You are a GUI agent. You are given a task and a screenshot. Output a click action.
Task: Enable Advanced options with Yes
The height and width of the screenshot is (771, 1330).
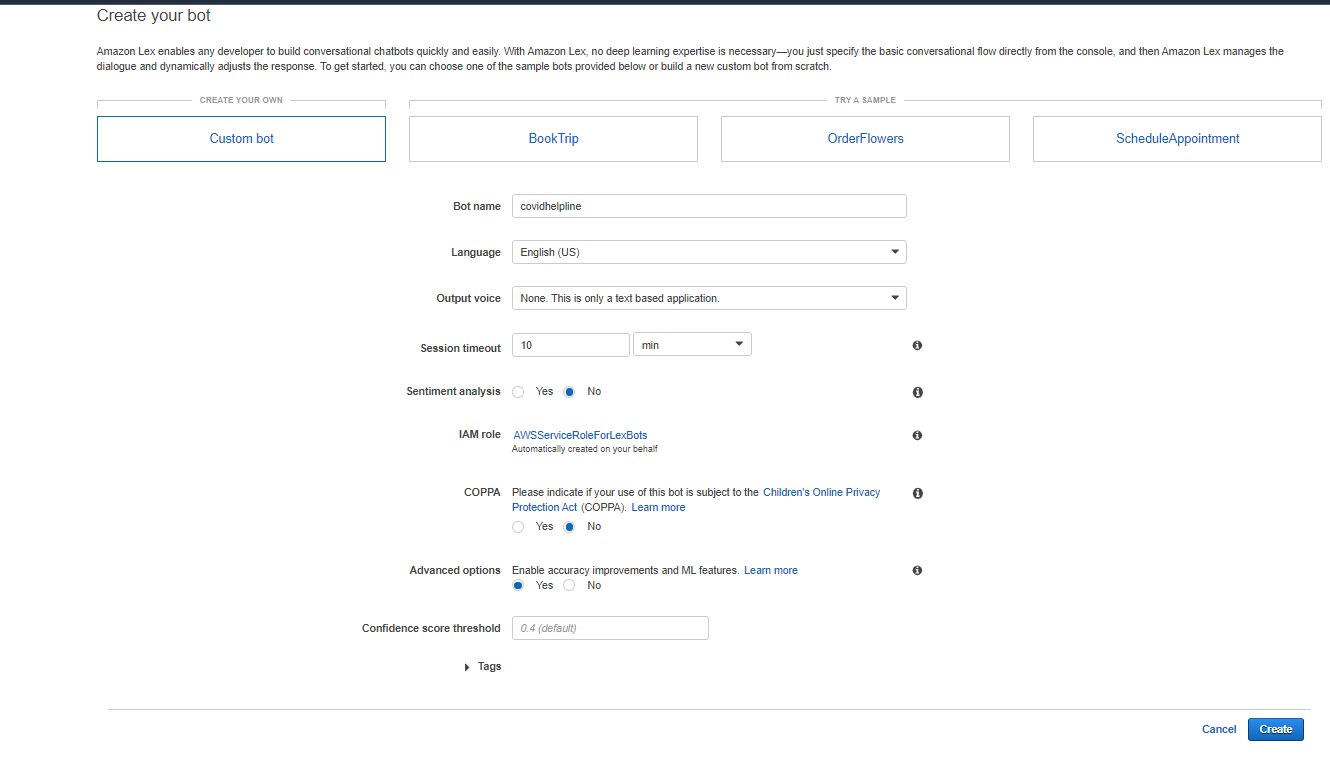(x=518, y=585)
